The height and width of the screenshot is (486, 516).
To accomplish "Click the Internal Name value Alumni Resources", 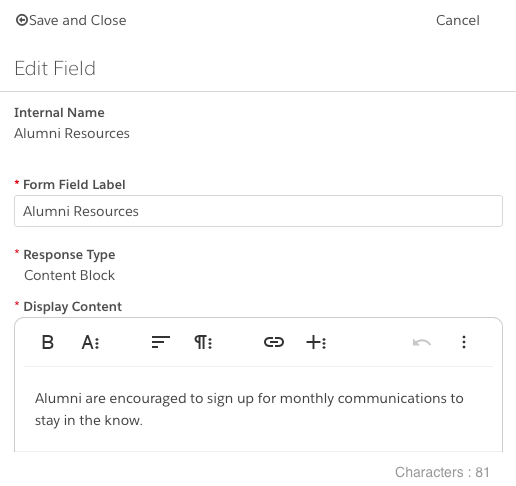I will (x=72, y=133).
